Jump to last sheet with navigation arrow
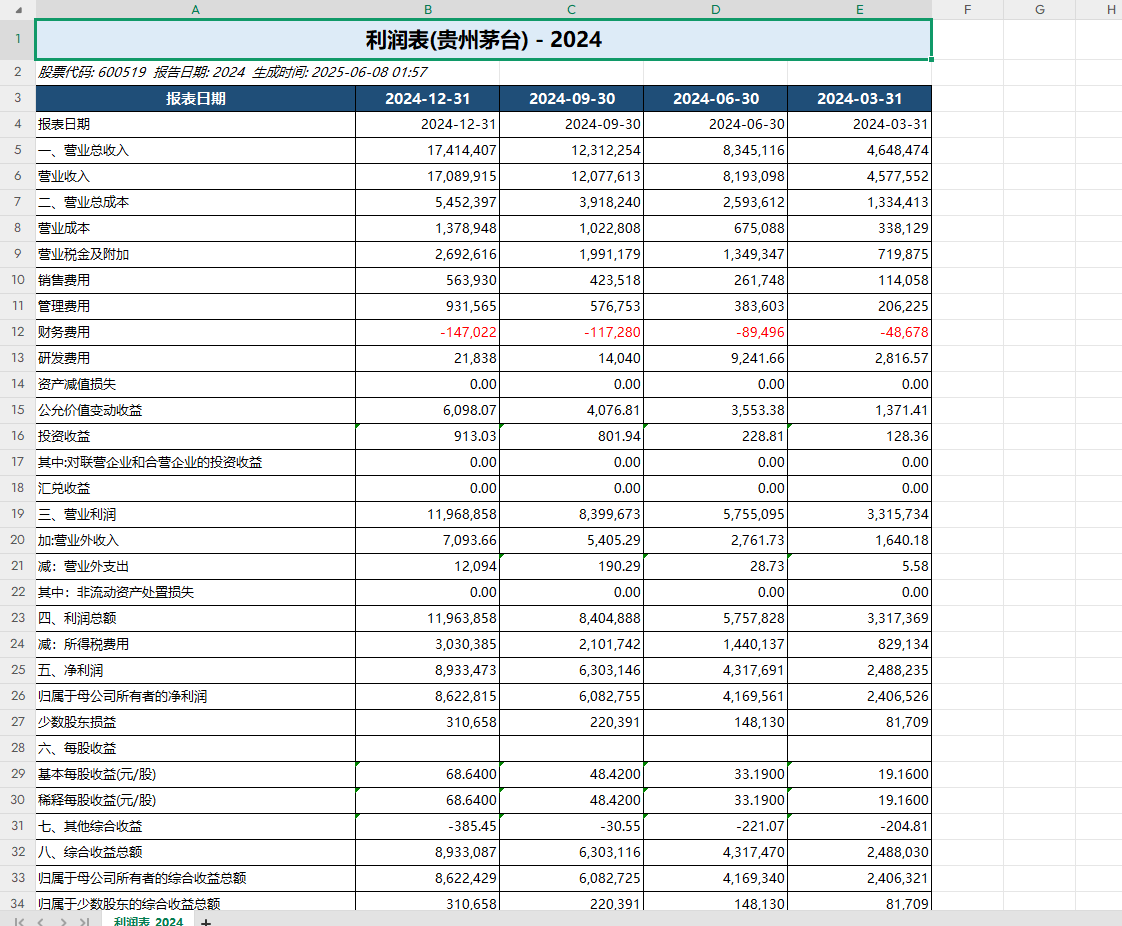The width and height of the screenshot is (1122, 926). point(84,922)
